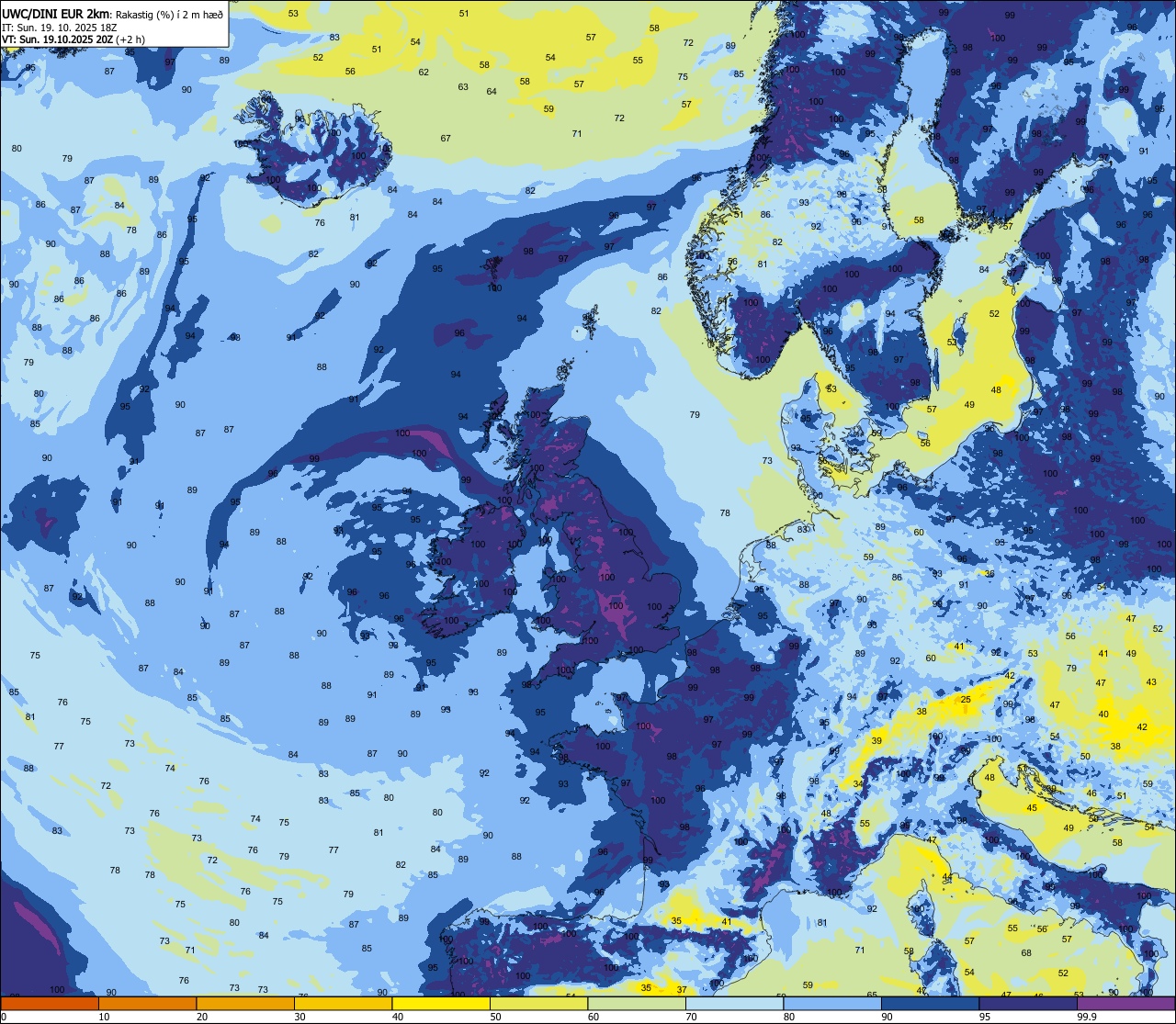1176x1024 pixels.
Task: Click the valid time line 'VT: Sun. 19.10.2025 20Z (+2 h)'
Action: coord(73,39)
